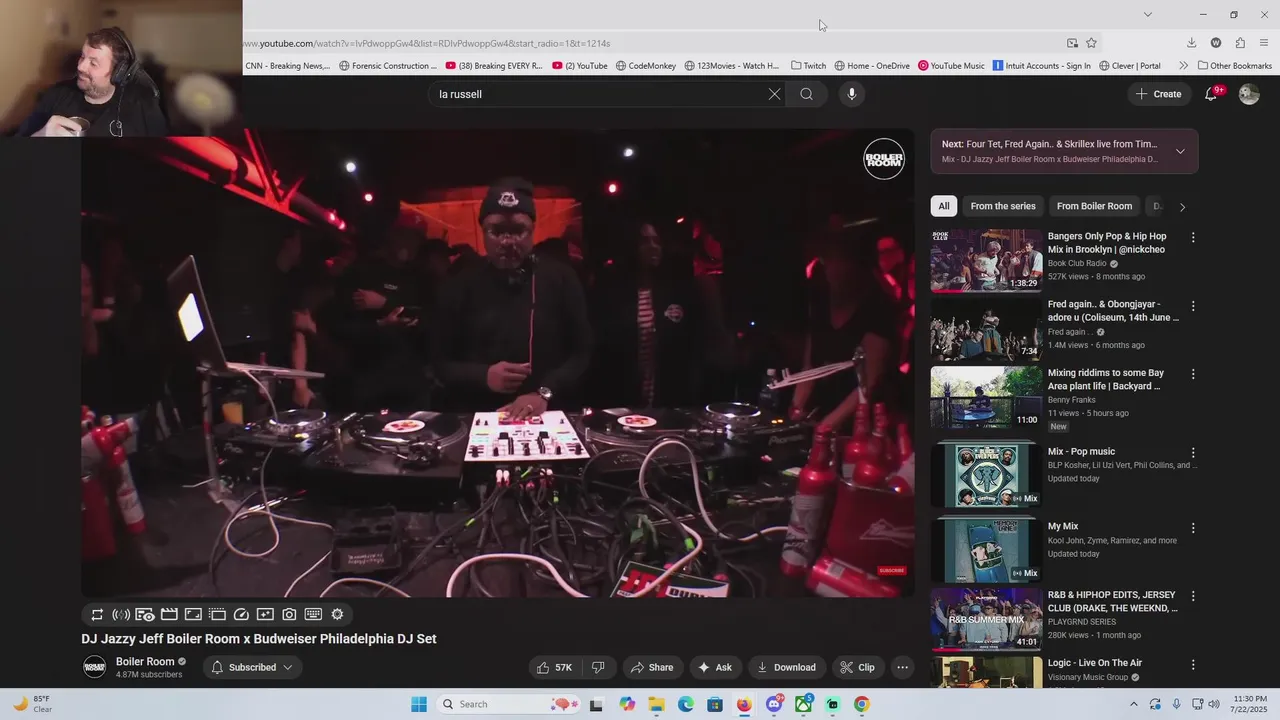The width and height of the screenshot is (1280, 720).
Task: Open the Firefox hamburger menu
Action: pyautogui.click(x=1264, y=43)
